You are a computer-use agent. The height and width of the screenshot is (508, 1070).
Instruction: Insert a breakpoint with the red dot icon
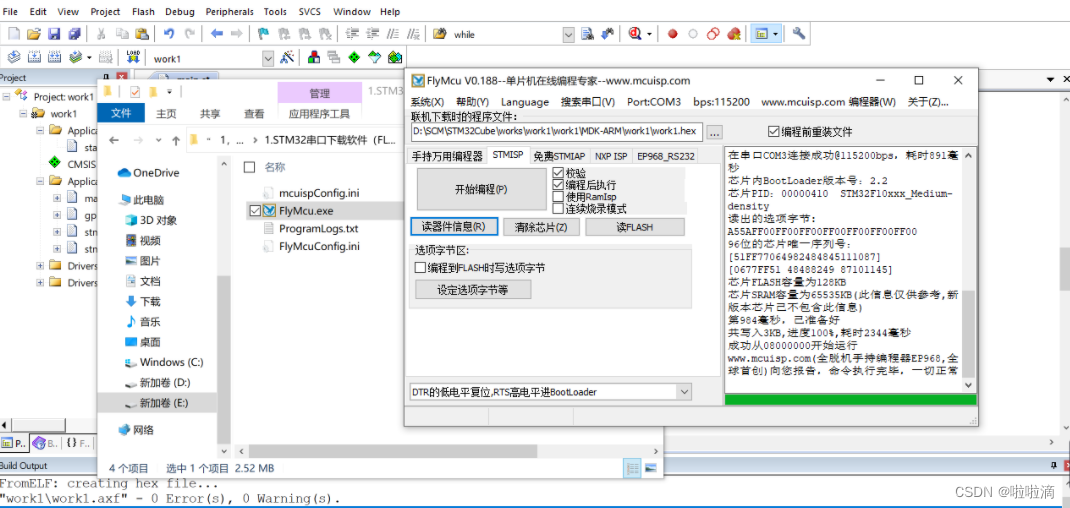coord(672,33)
